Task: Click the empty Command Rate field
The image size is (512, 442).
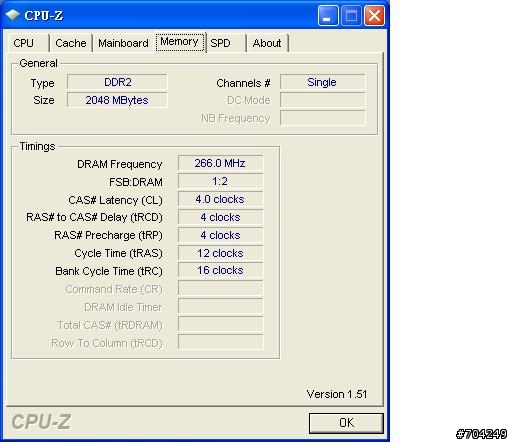Action: (220, 288)
